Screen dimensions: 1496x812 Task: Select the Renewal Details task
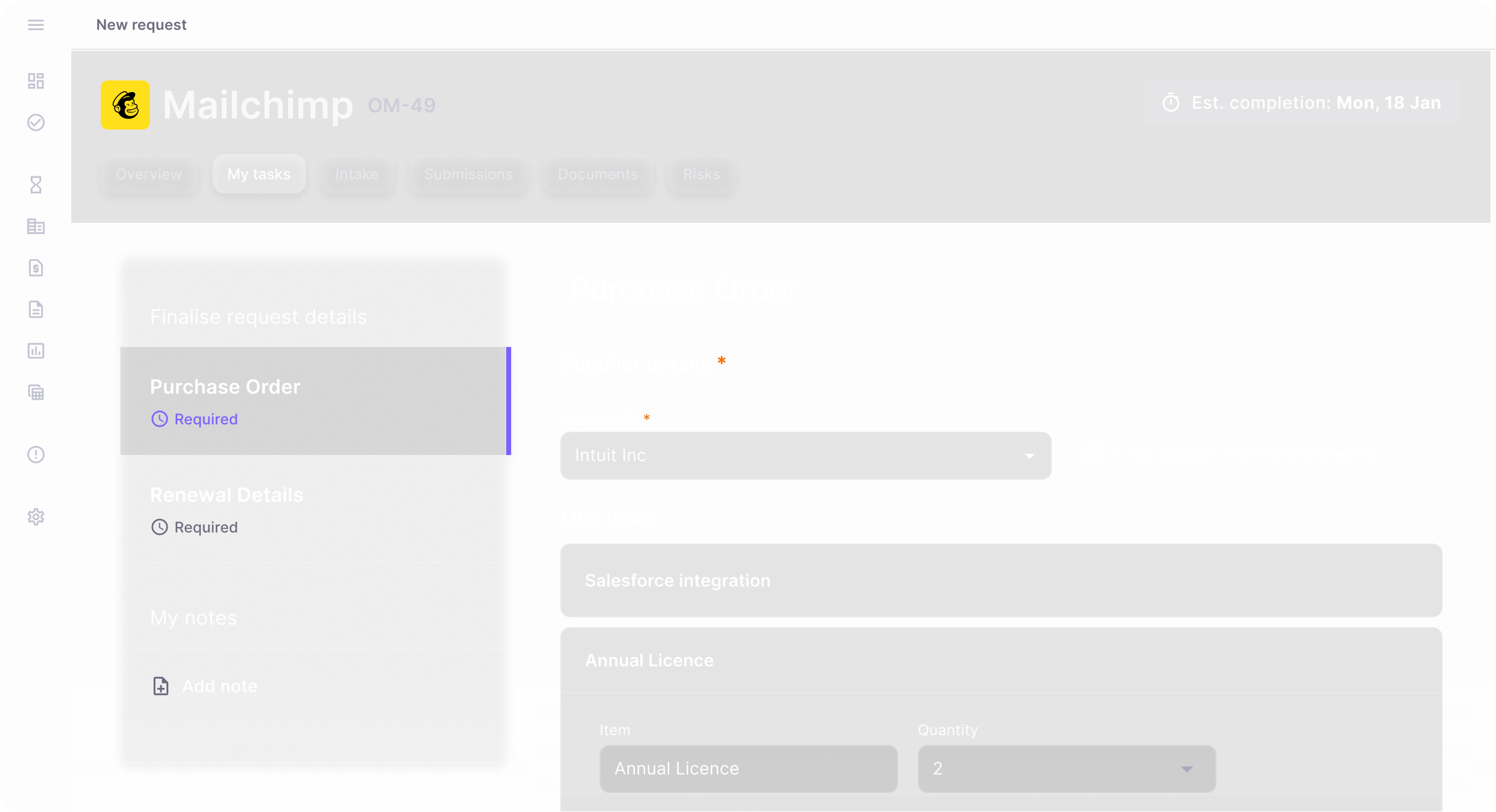click(313, 509)
